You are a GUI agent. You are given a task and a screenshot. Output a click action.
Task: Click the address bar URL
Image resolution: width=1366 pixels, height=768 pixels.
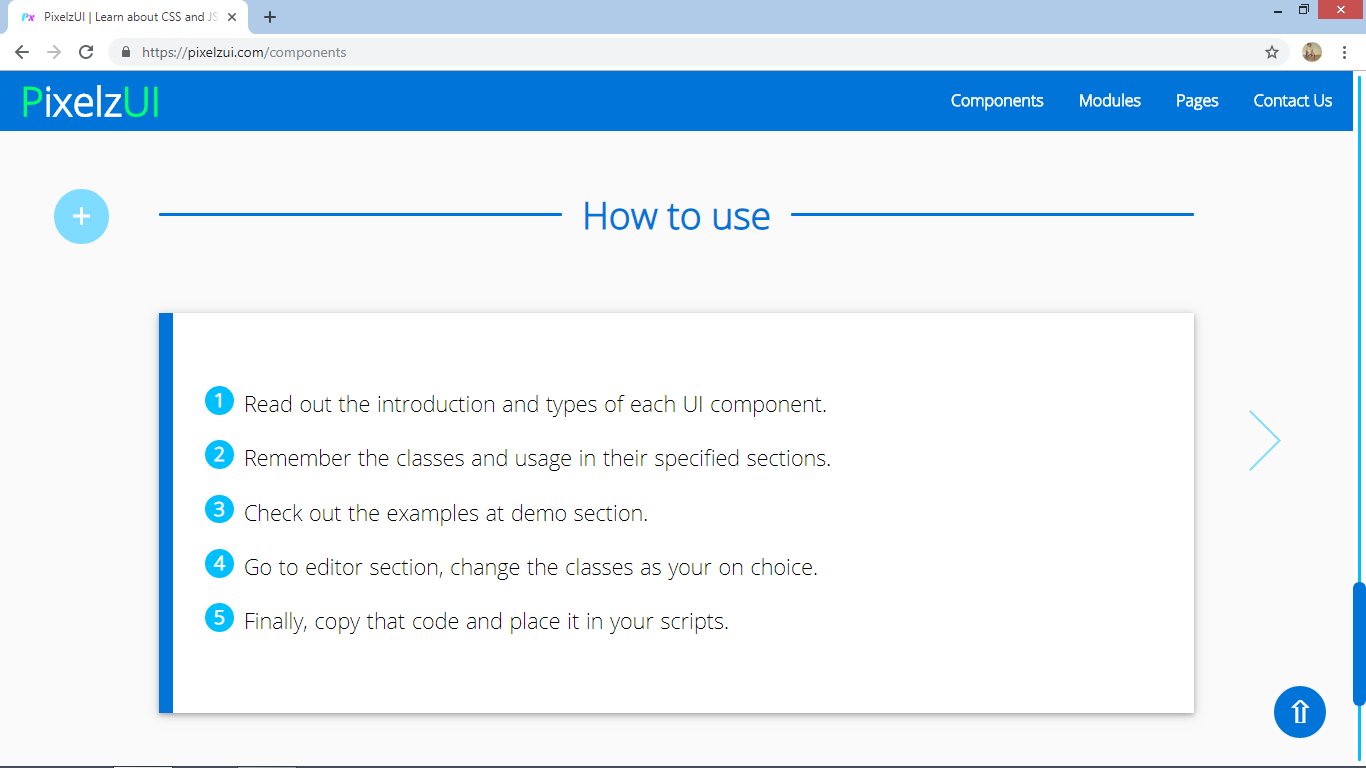(x=244, y=52)
